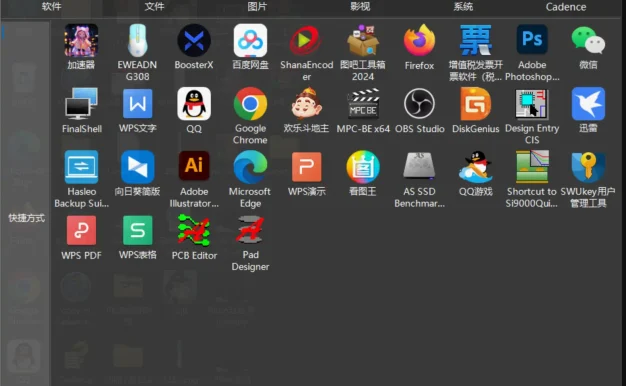626x386 pixels.
Task: Launch 图吧工具箱 2024 toolbox
Action: tap(363, 41)
